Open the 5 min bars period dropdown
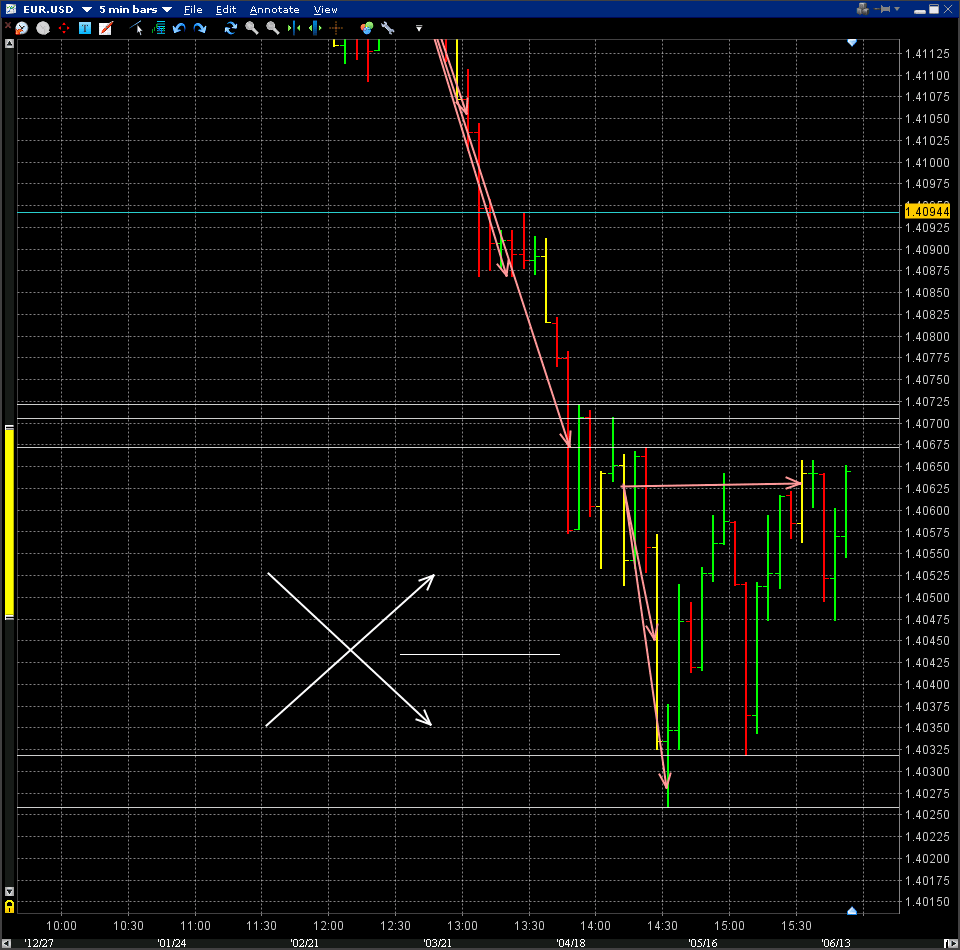The image size is (960, 950). (x=167, y=10)
